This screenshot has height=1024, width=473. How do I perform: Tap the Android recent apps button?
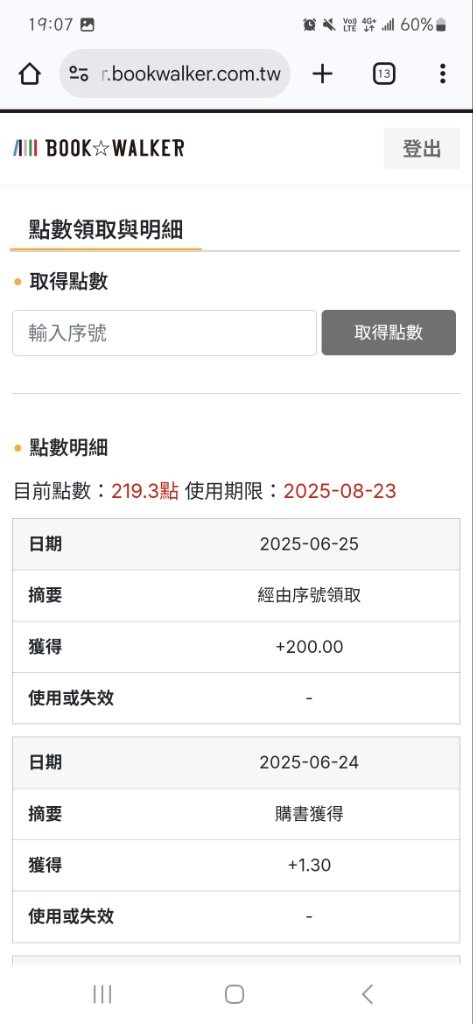click(103, 995)
